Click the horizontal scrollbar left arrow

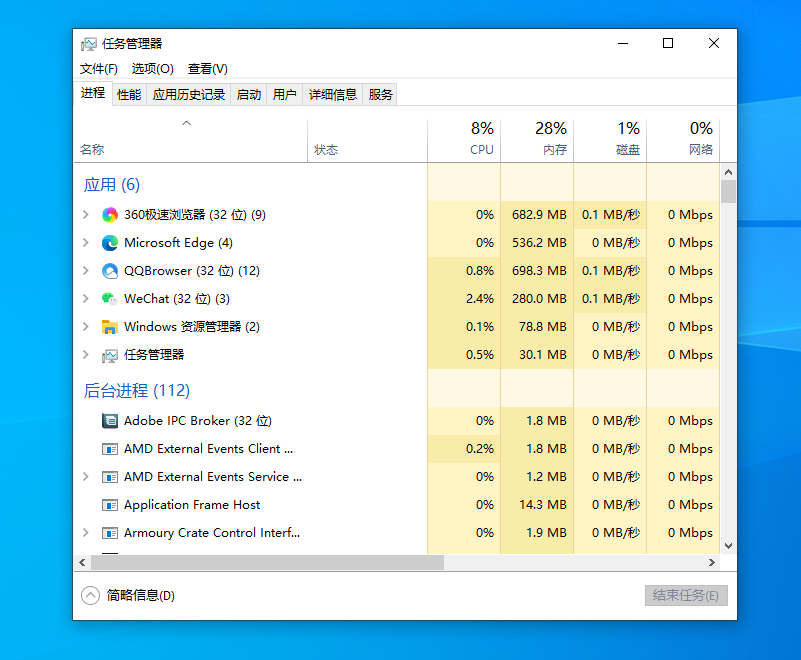tap(82, 562)
